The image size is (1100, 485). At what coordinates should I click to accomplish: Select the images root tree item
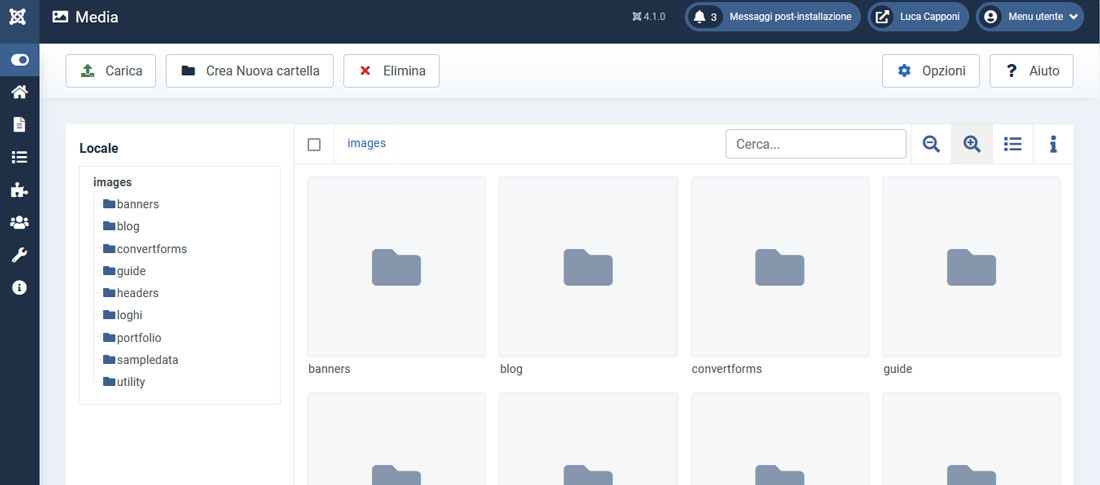(x=112, y=182)
